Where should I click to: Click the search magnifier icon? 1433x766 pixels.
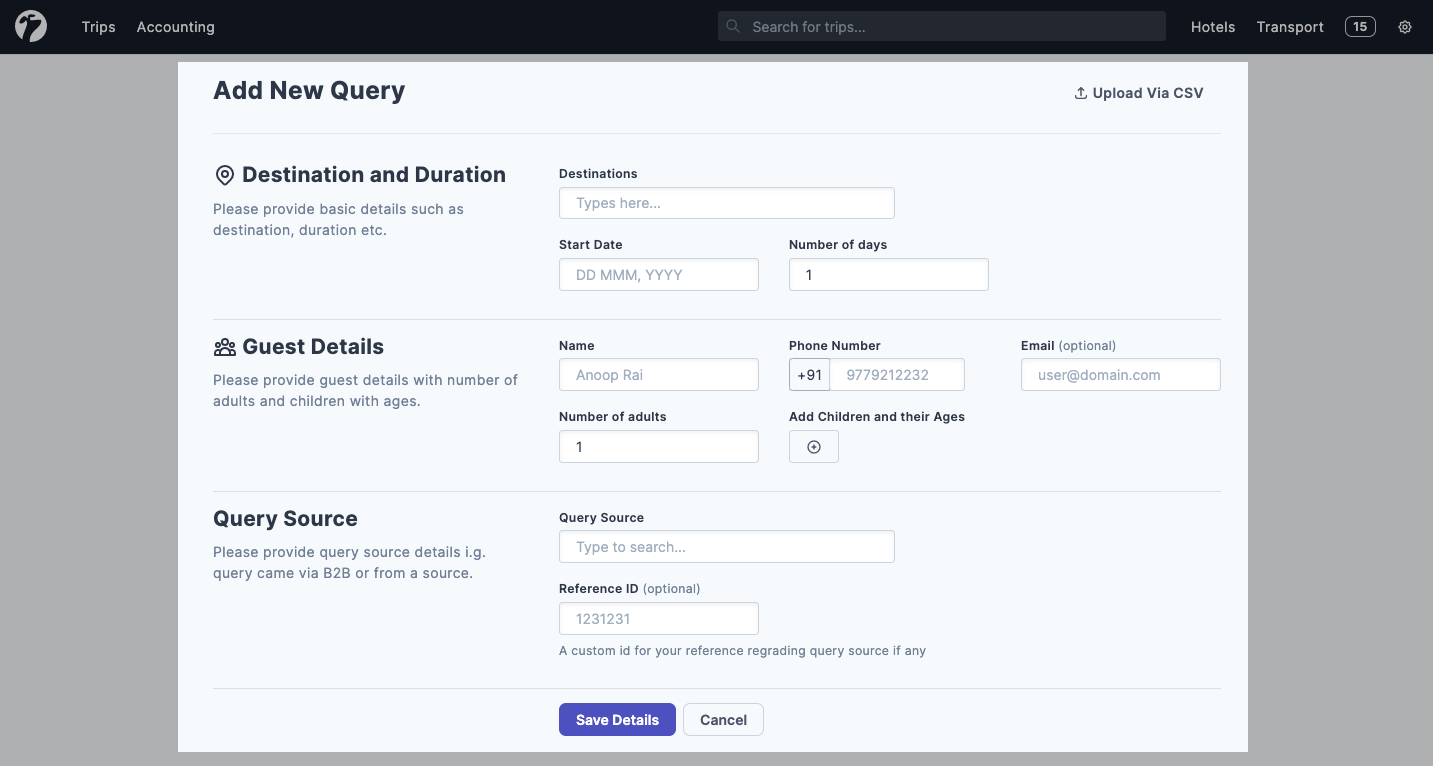click(734, 27)
